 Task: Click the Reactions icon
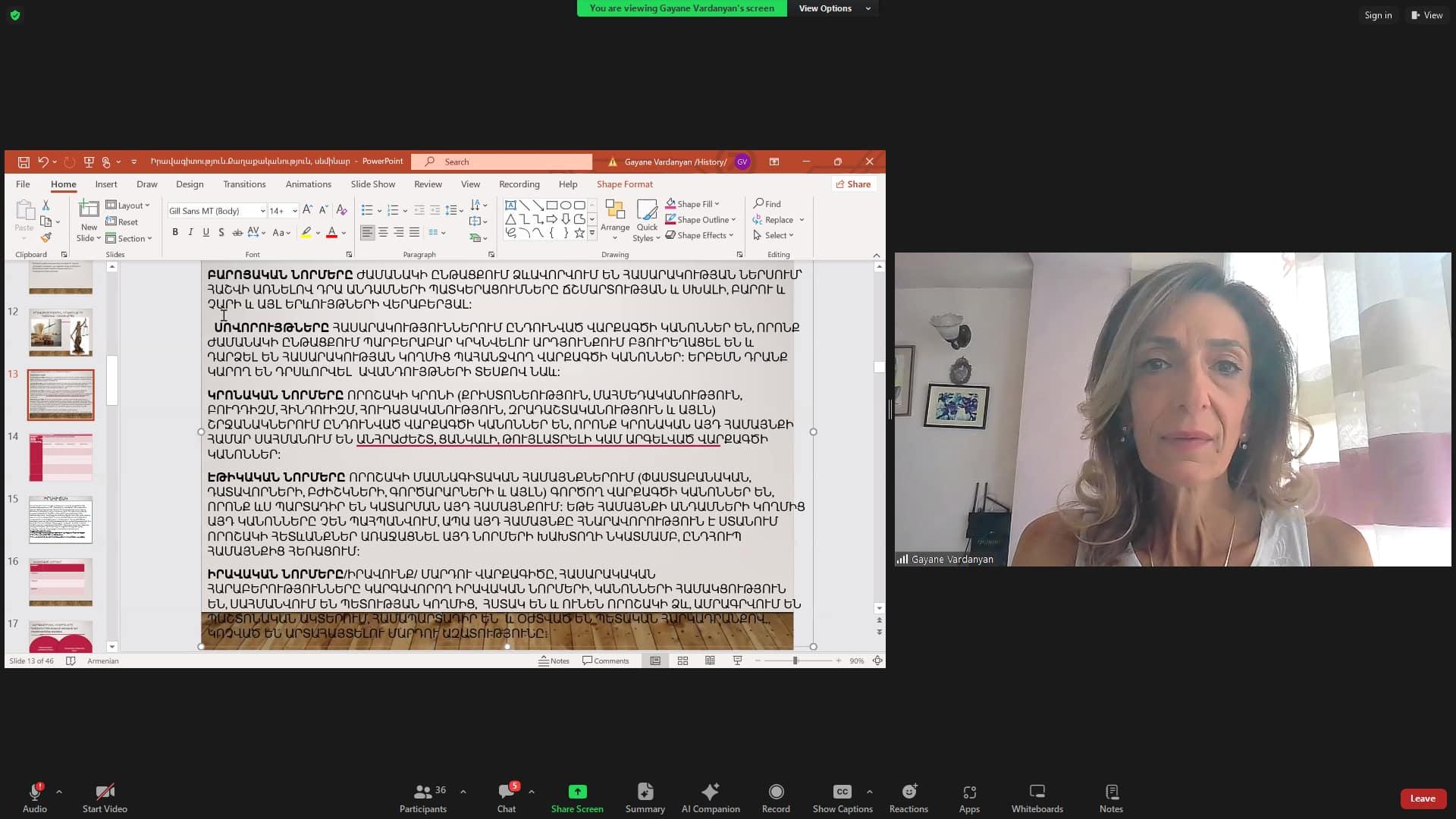pyautogui.click(x=908, y=792)
